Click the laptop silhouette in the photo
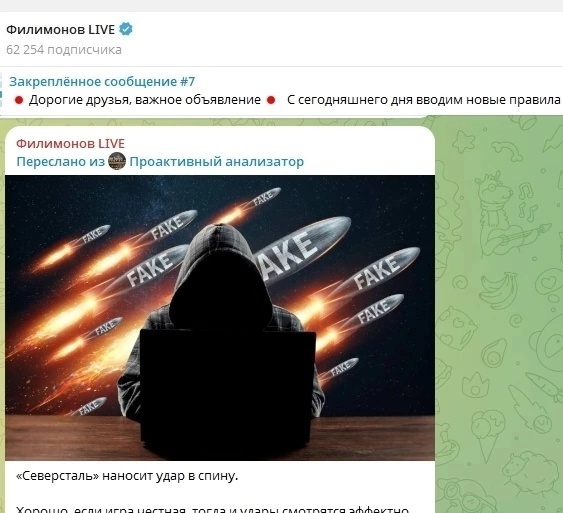 pyautogui.click(x=228, y=390)
